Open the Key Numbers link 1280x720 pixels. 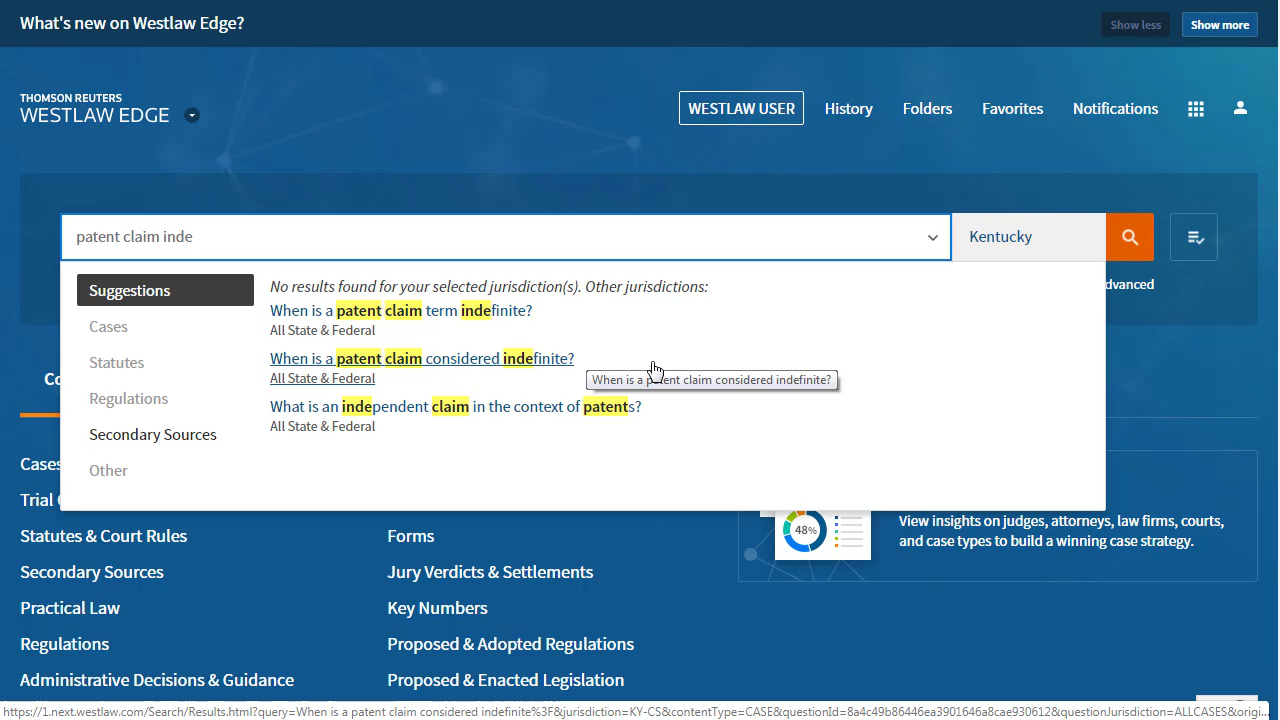(437, 608)
